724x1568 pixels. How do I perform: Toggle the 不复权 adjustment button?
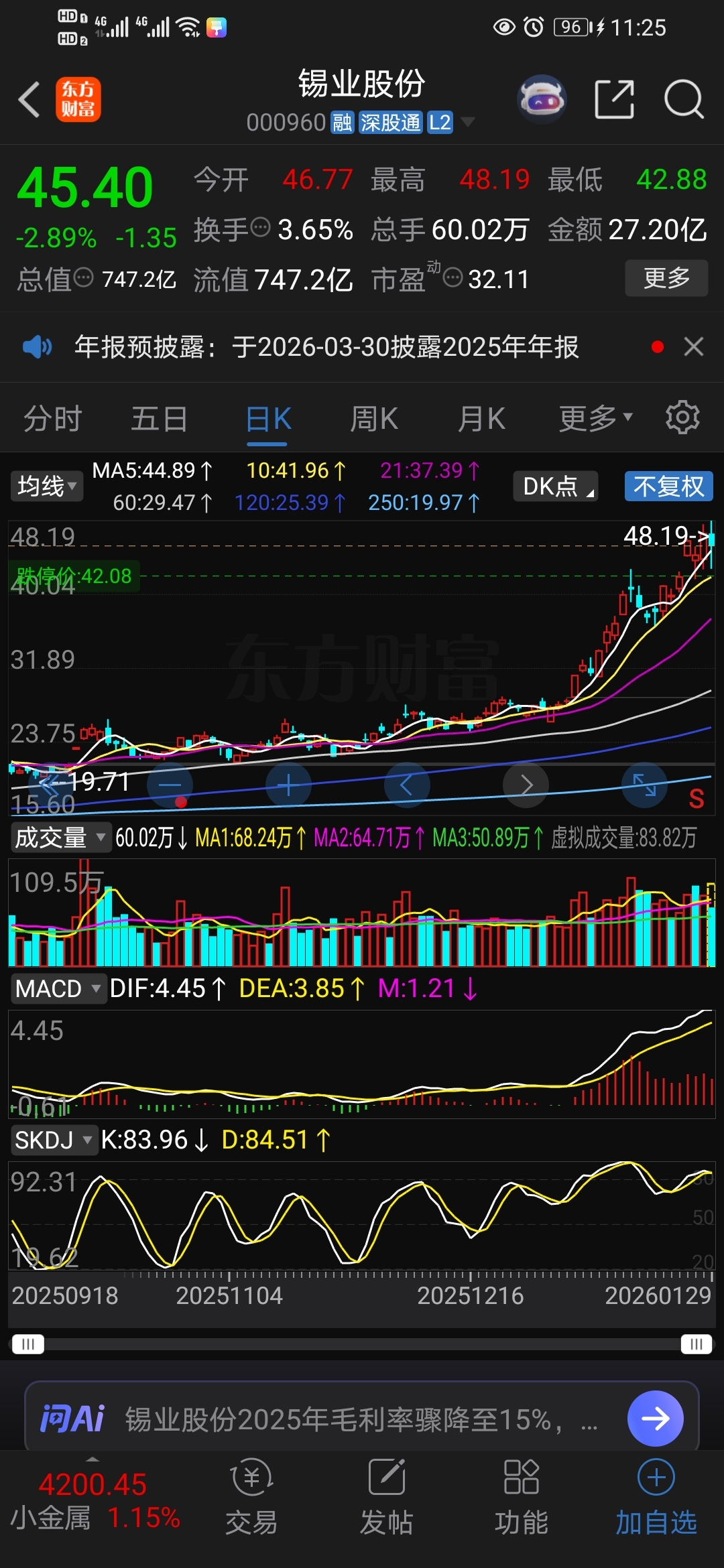point(669,486)
